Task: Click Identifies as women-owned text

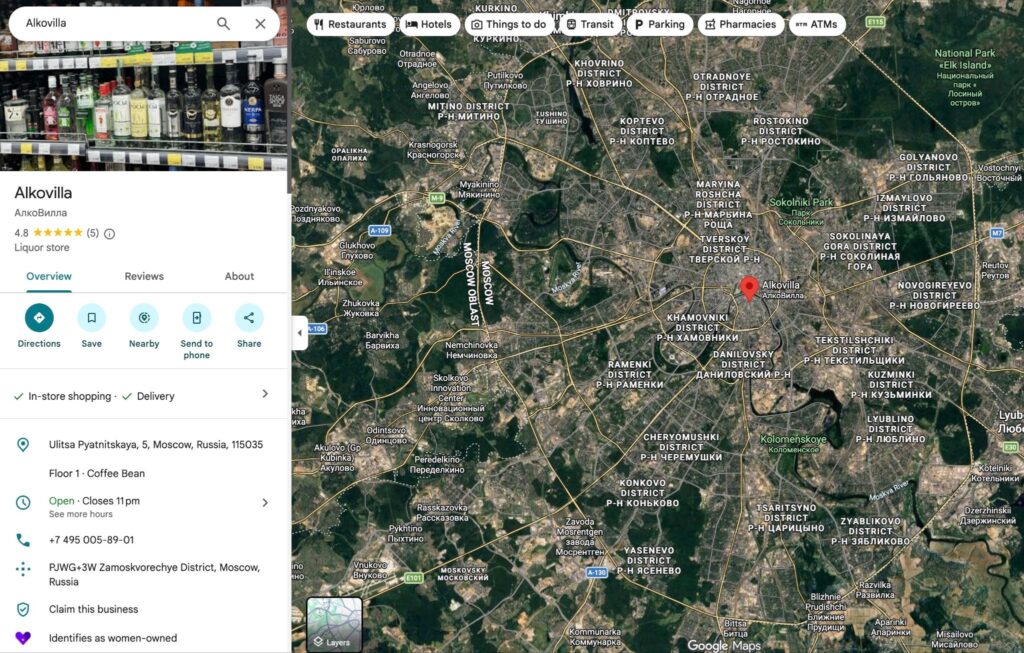Action: click(112, 638)
